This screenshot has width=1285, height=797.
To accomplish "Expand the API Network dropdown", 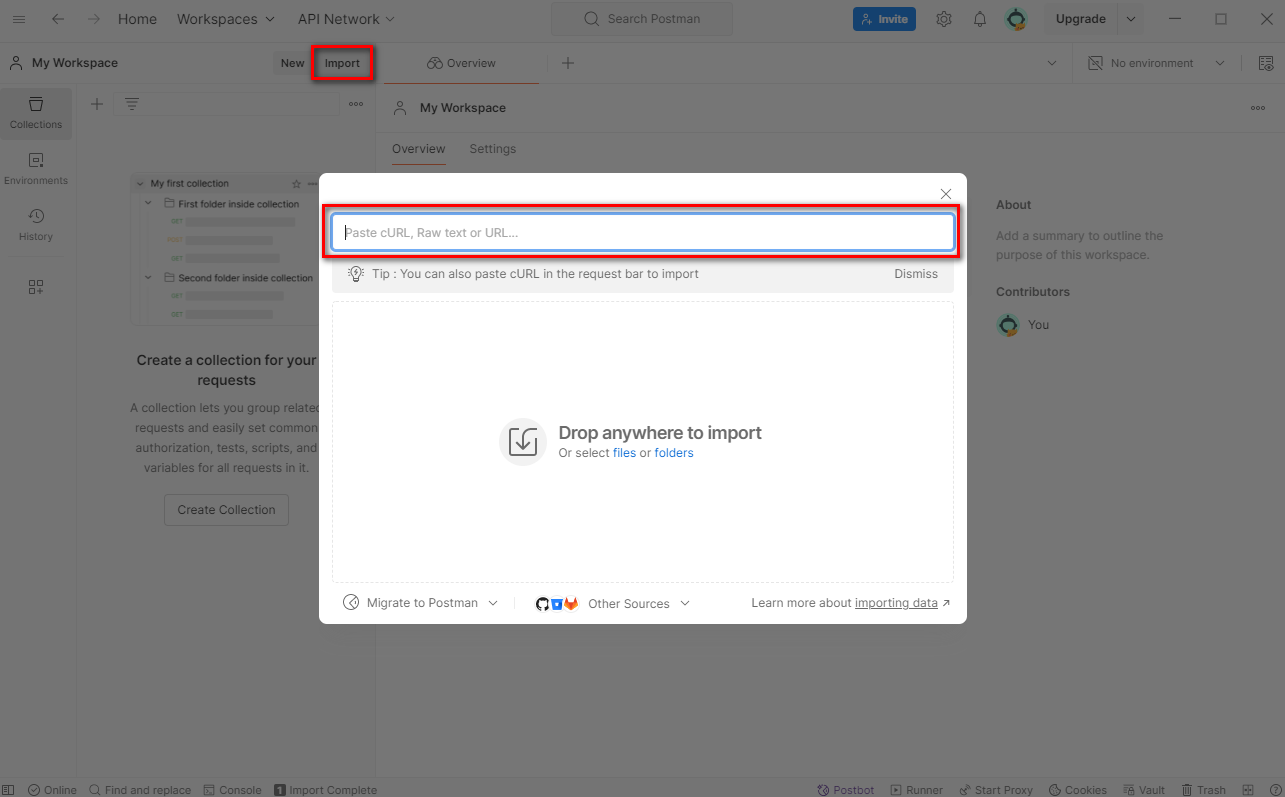I will coord(346,19).
